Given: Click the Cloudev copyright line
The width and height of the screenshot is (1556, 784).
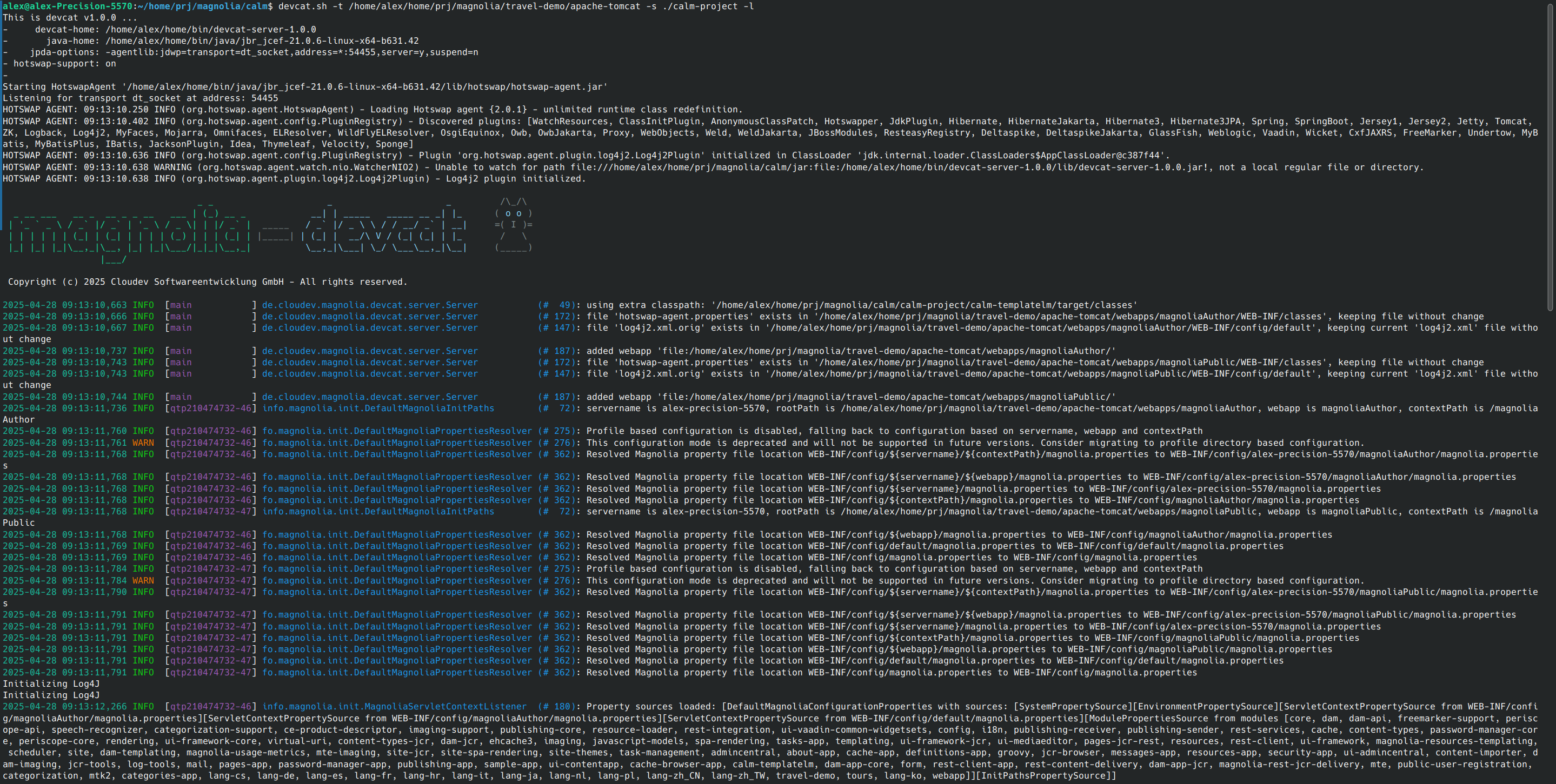Looking at the screenshot, I should coord(205,282).
